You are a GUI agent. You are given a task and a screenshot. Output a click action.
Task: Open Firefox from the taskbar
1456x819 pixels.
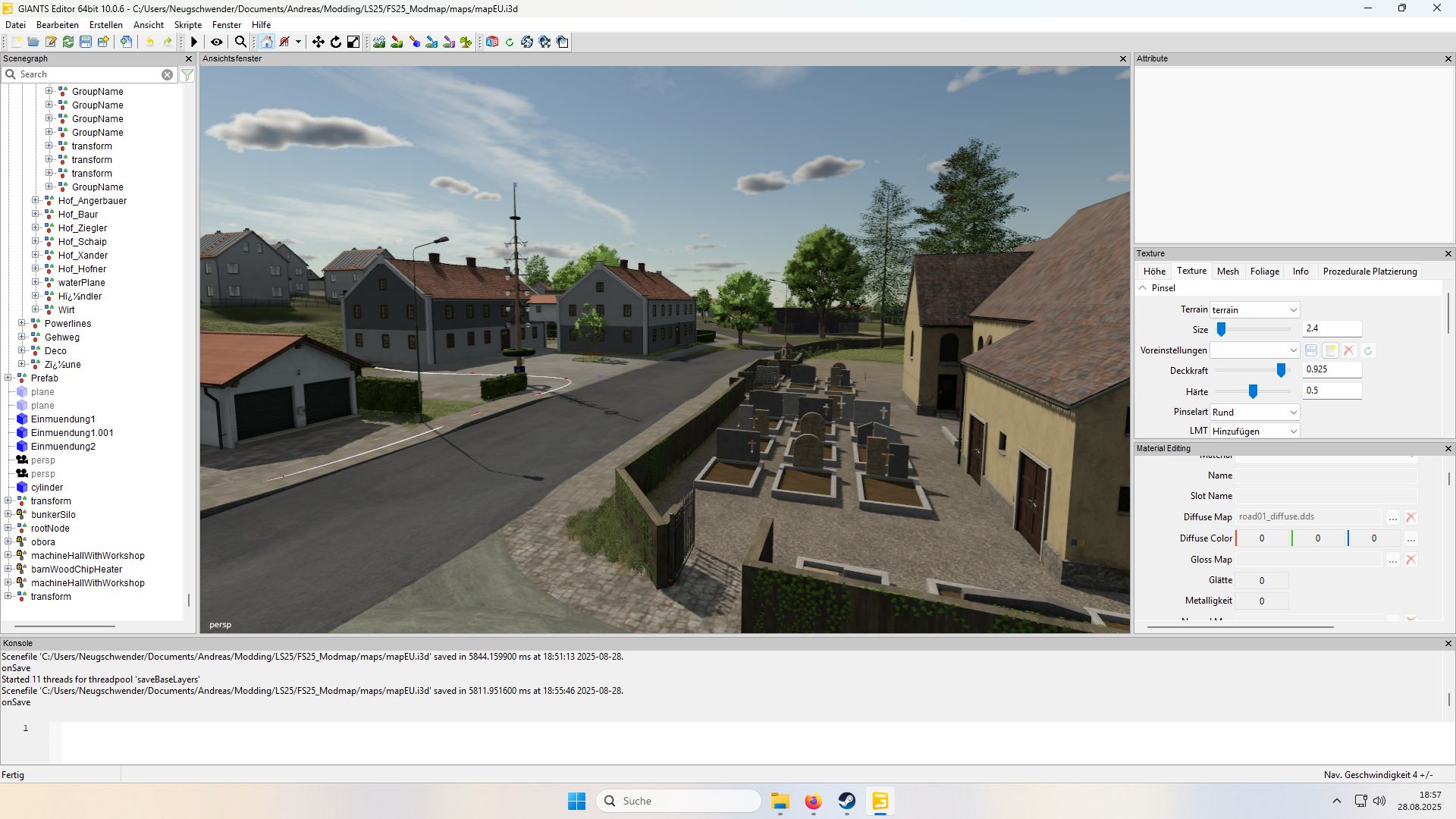point(813,801)
